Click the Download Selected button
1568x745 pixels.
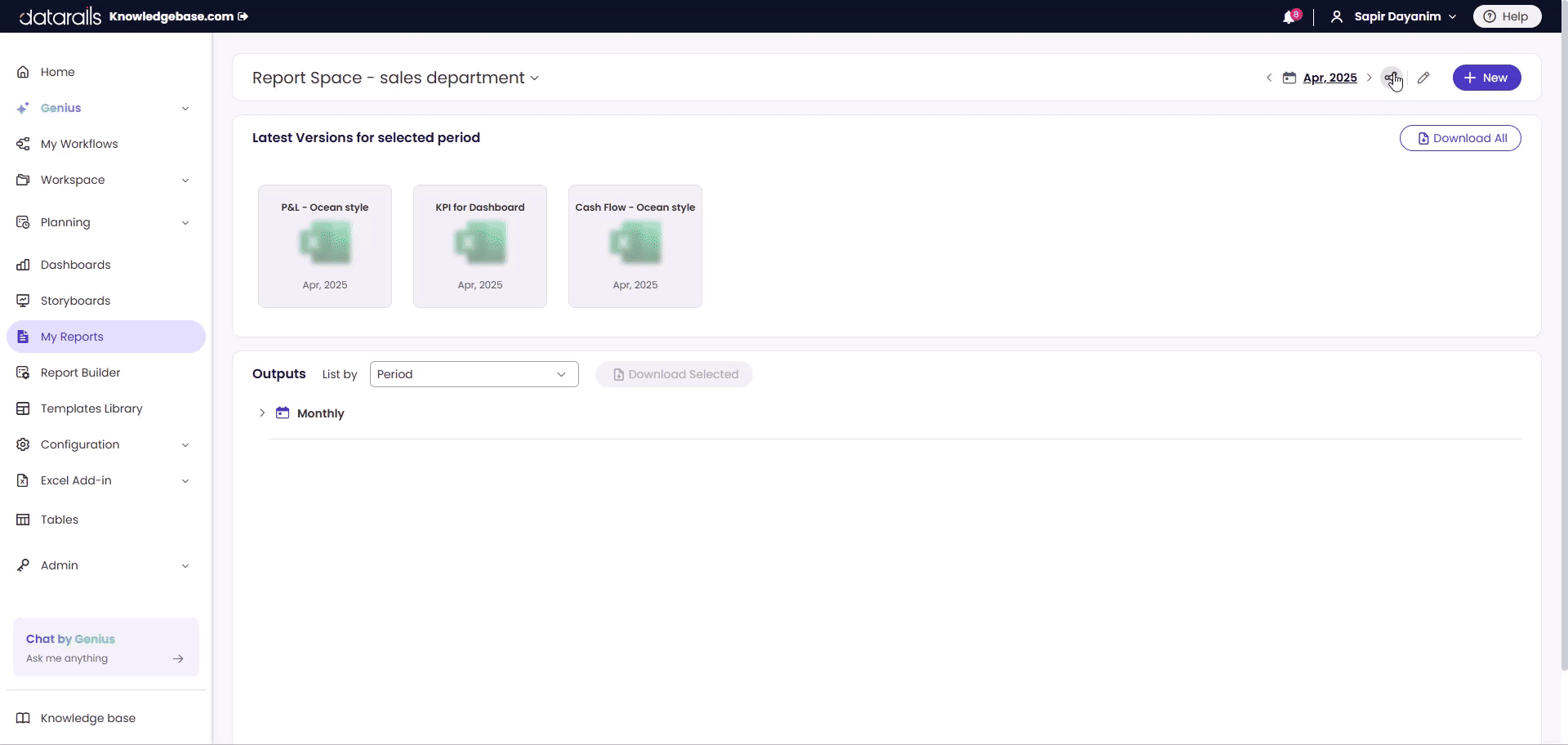(674, 374)
